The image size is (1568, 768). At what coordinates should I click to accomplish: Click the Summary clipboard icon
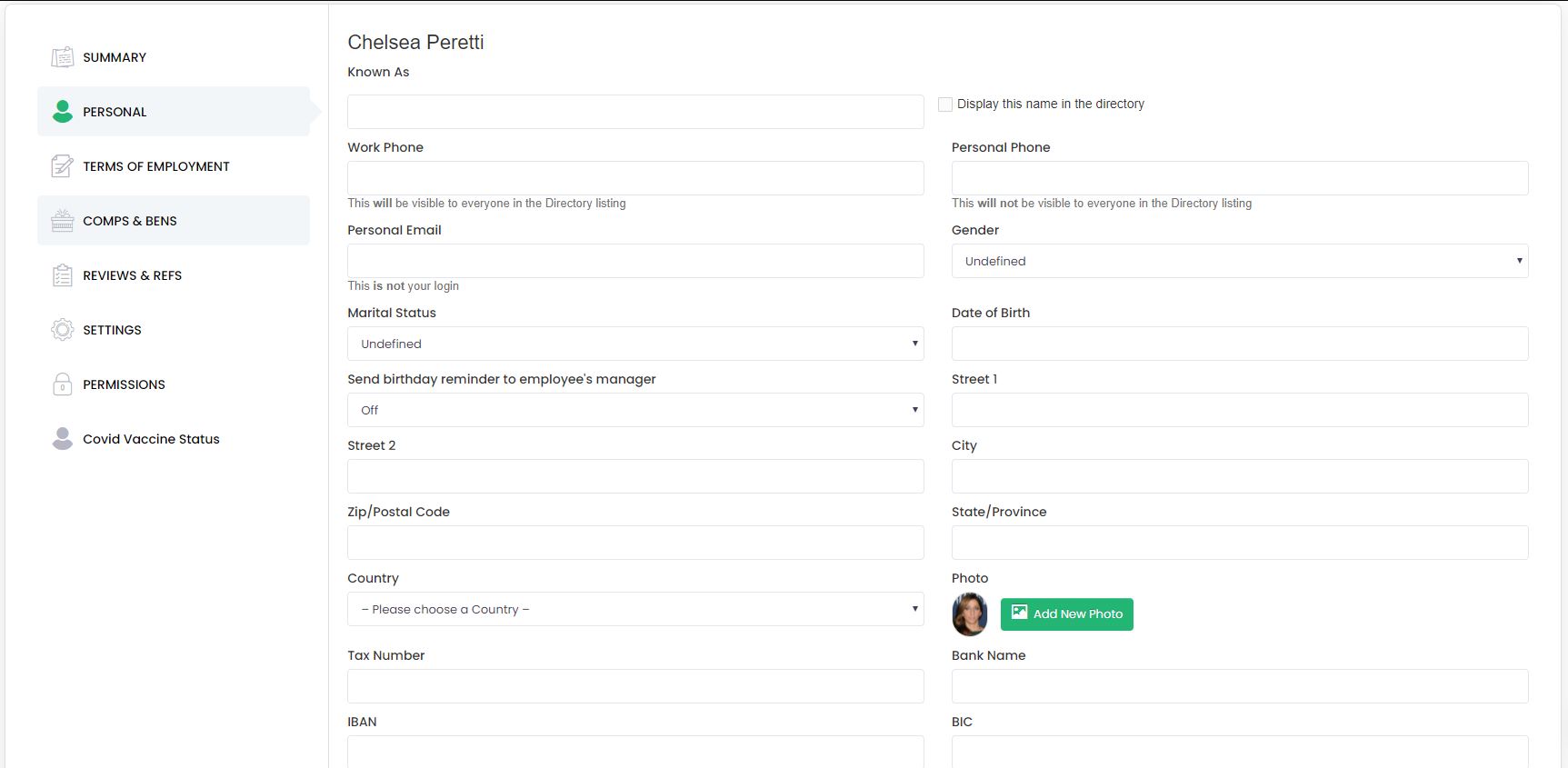click(62, 57)
